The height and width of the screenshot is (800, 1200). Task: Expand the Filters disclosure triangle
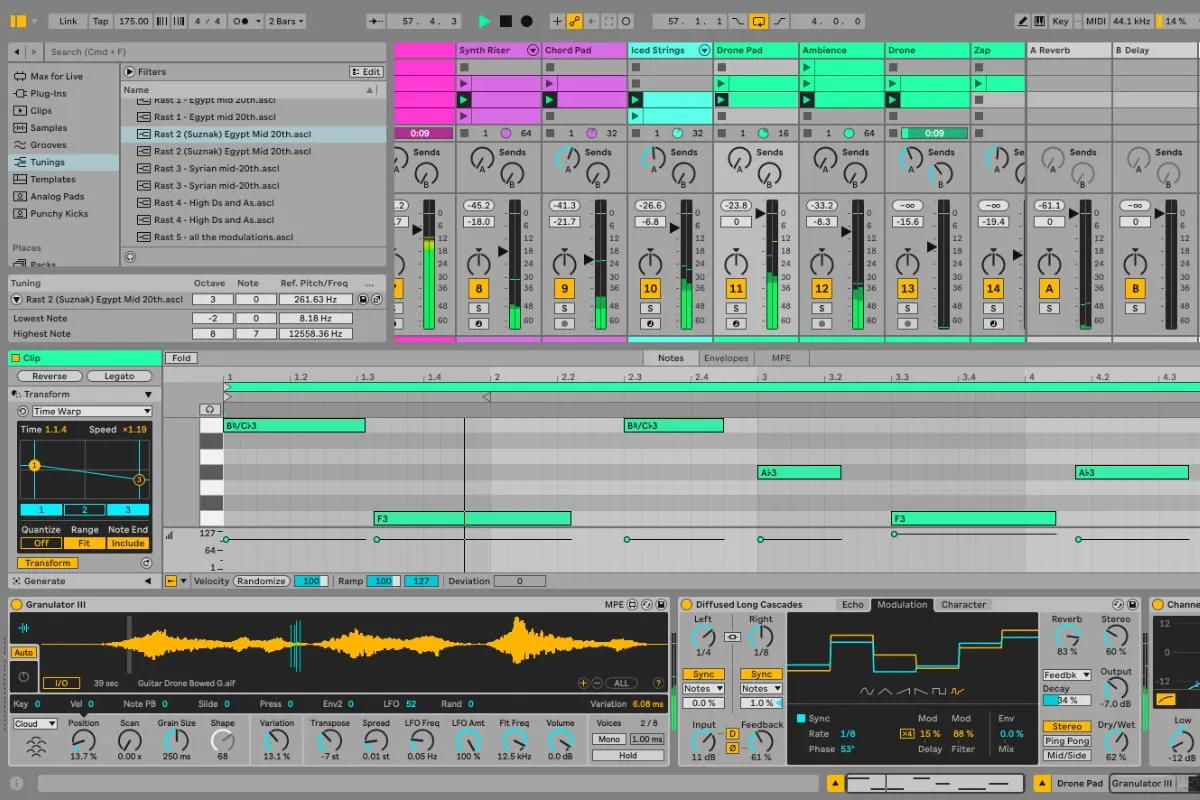point(130,72)
